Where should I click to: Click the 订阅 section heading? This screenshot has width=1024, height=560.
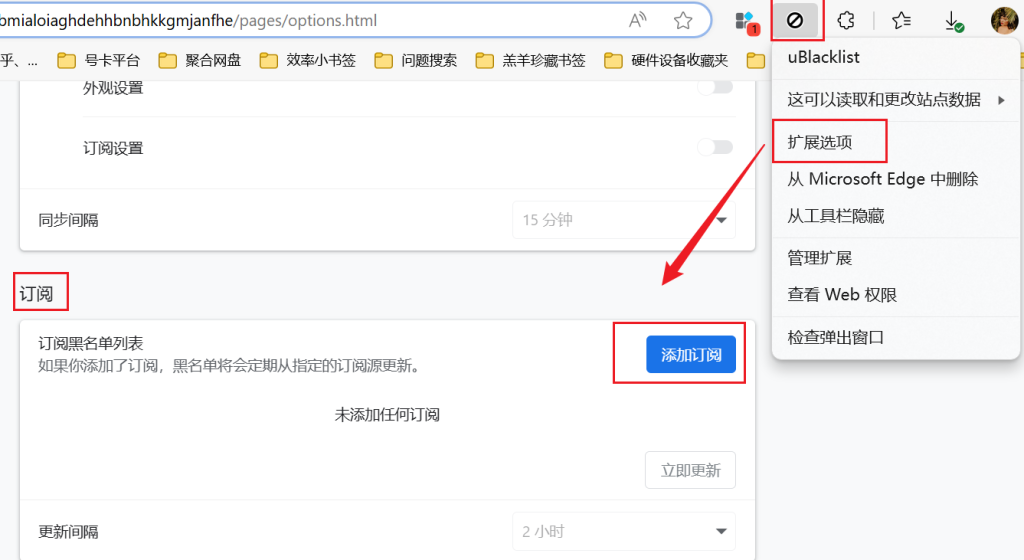36,294
